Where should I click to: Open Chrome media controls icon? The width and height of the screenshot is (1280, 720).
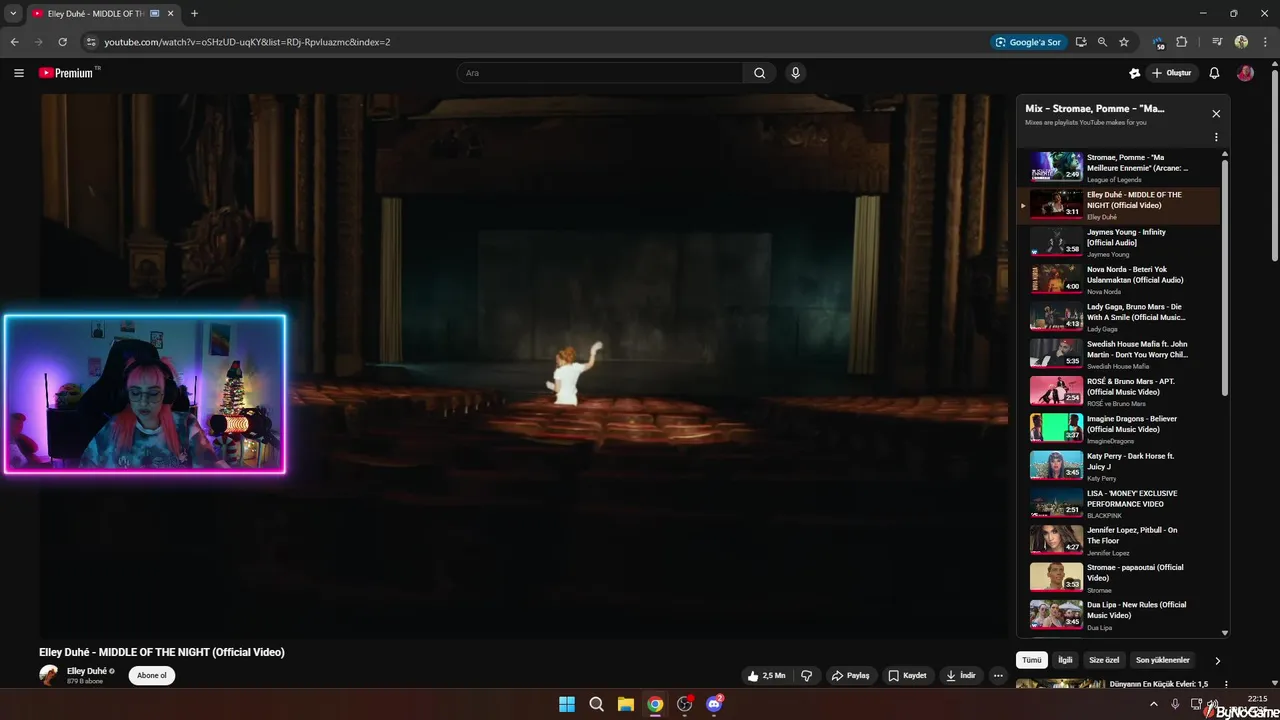pyautogui.click(x=1217, y=42)
